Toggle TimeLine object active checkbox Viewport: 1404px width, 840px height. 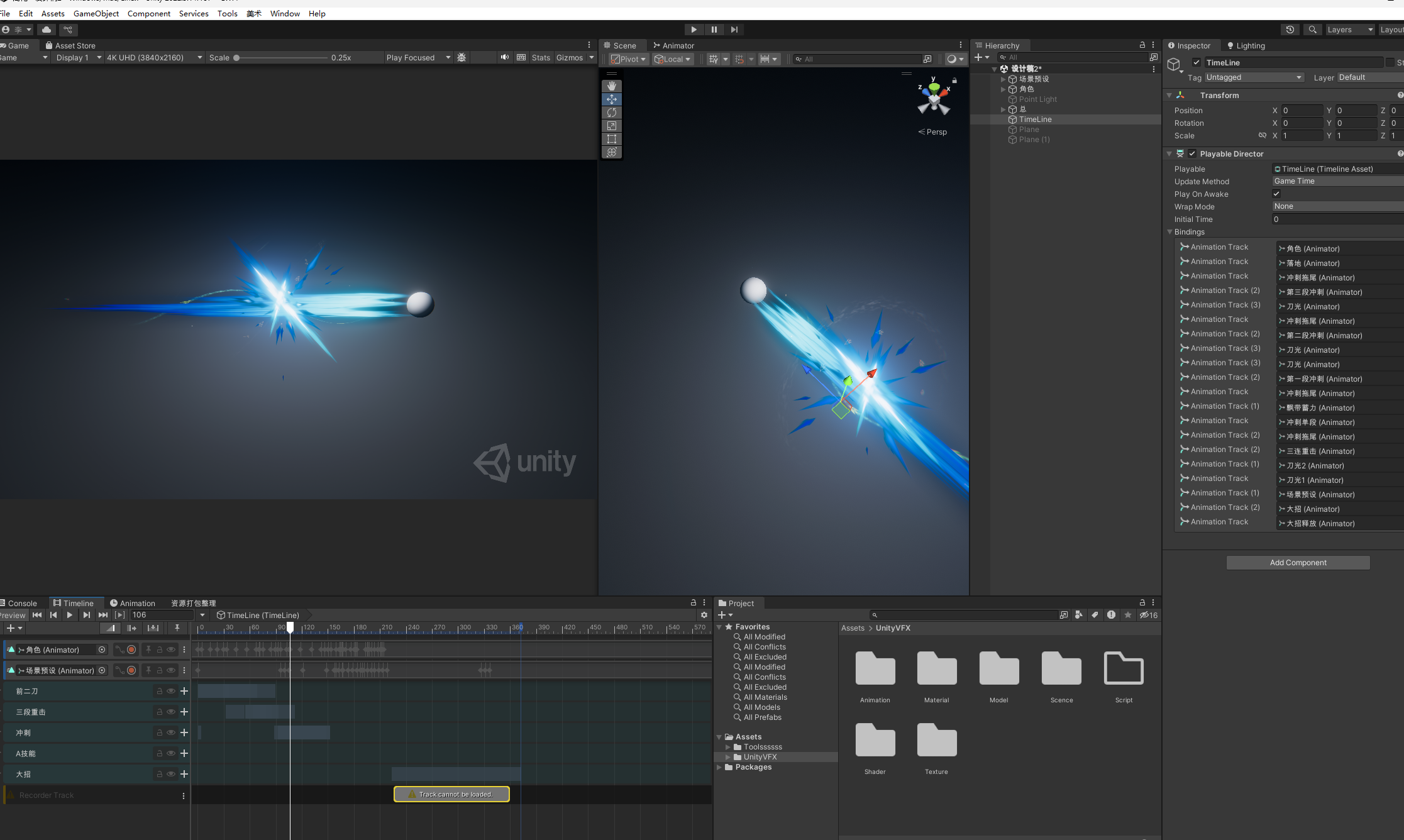pyautogui.click(x=1197, y=62)
